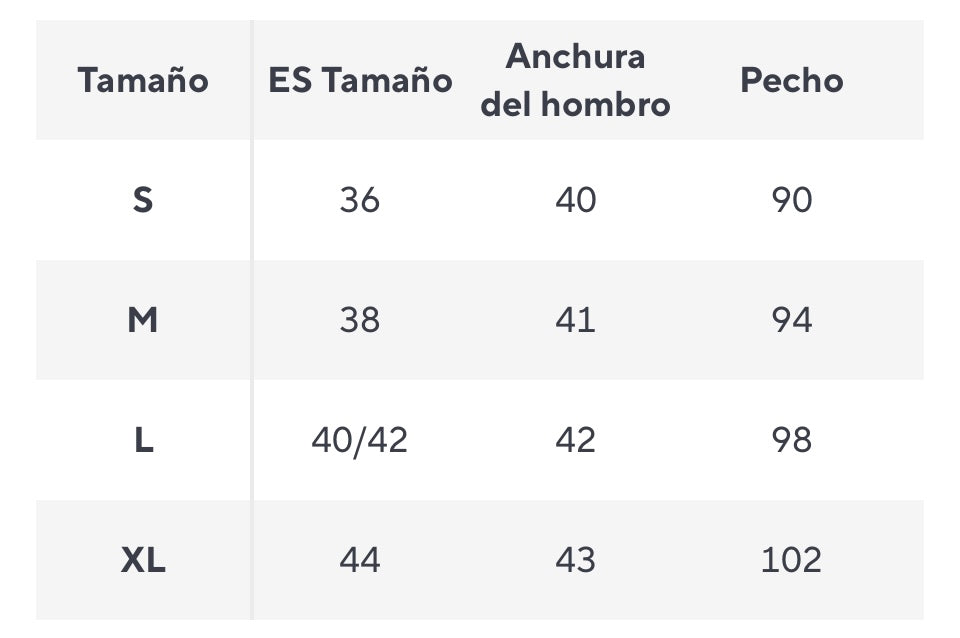The width and height of the screenshot is (960, 638).
Task: Click chest value 90
Action: [791, 200]
